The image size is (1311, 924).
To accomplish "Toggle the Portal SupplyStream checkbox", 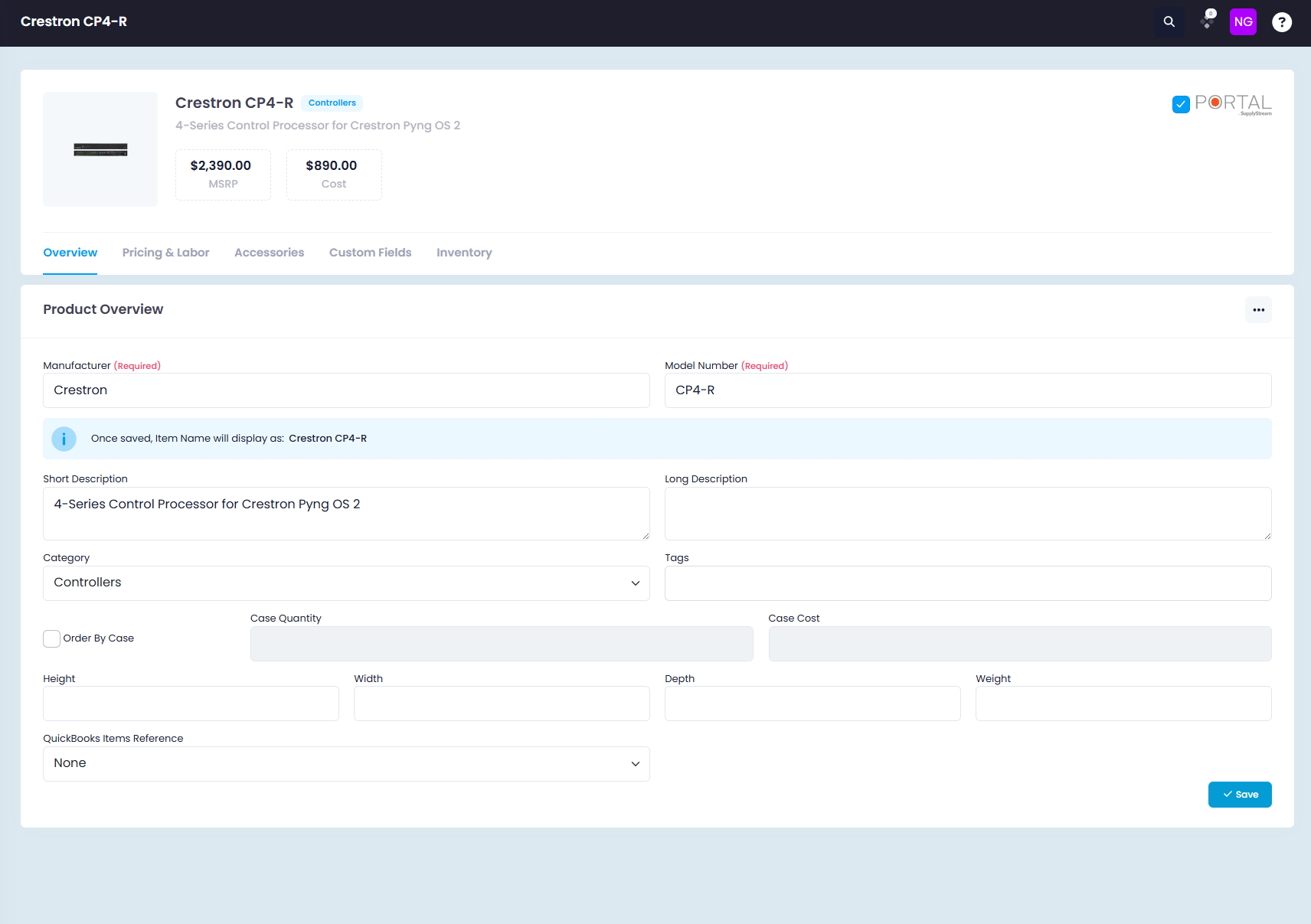I will (x=1181, y=104).
